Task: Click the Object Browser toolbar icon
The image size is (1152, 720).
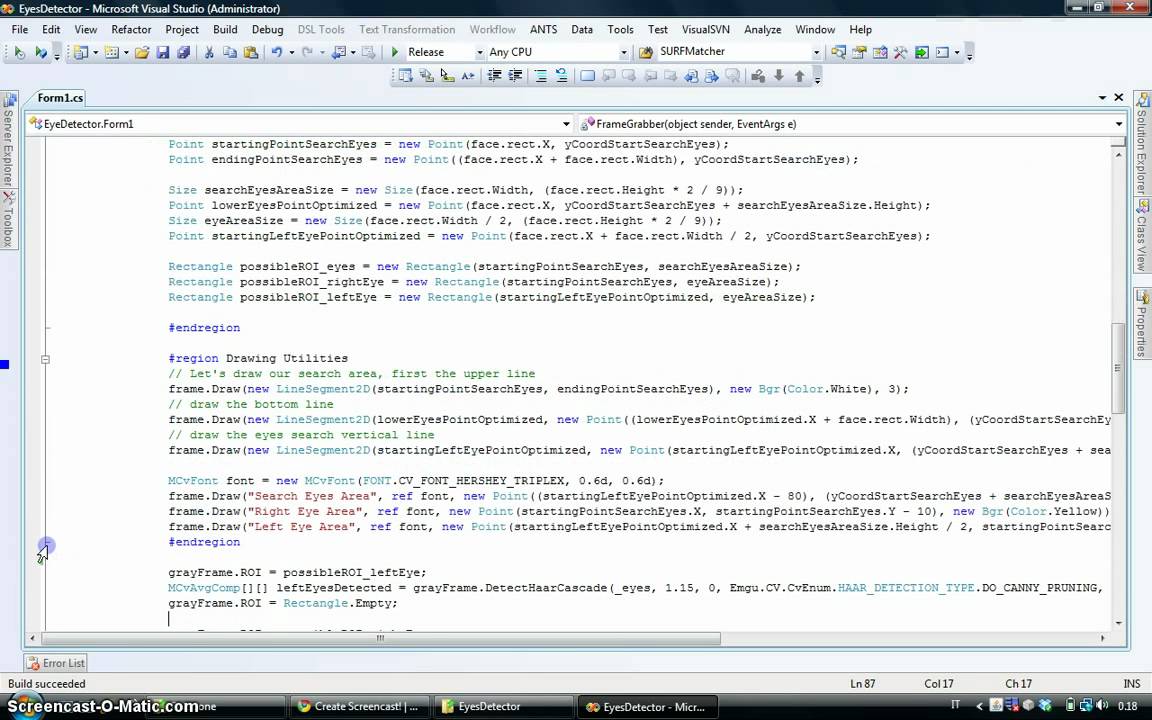Action: point(879,52)
